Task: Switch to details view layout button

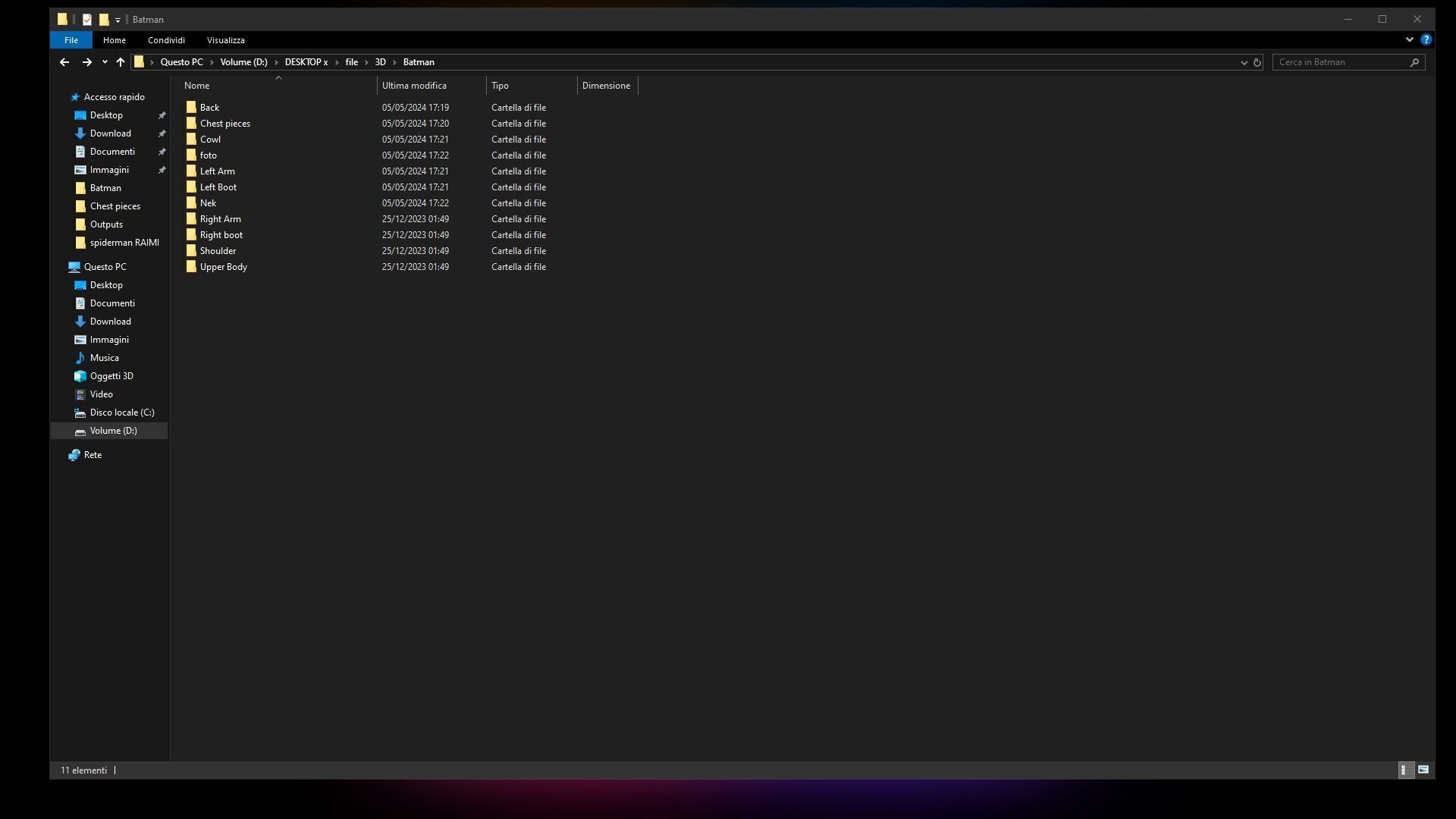Action: 1404,770
